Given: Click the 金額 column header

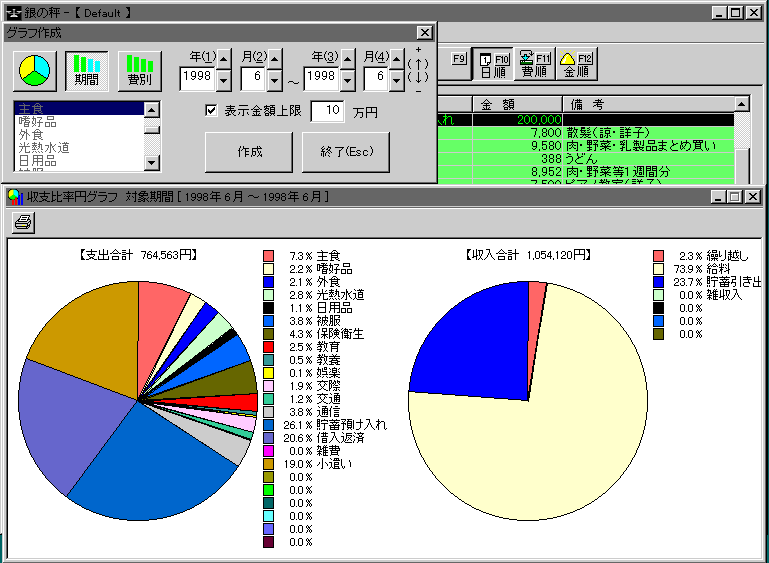Looking at the screenshot, I should [x=517, y=104].
